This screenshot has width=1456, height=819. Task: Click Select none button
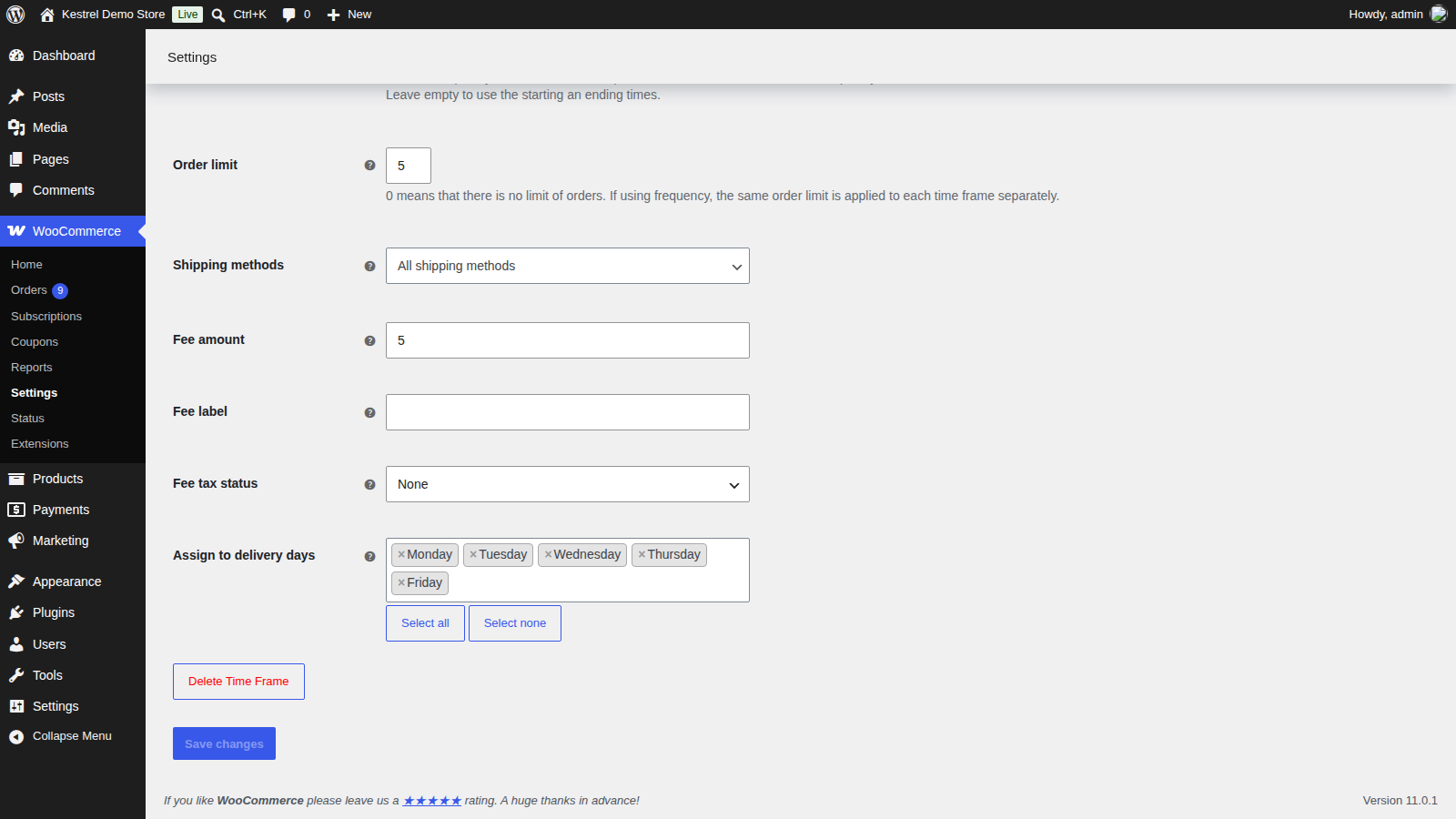tap(515, 623)
